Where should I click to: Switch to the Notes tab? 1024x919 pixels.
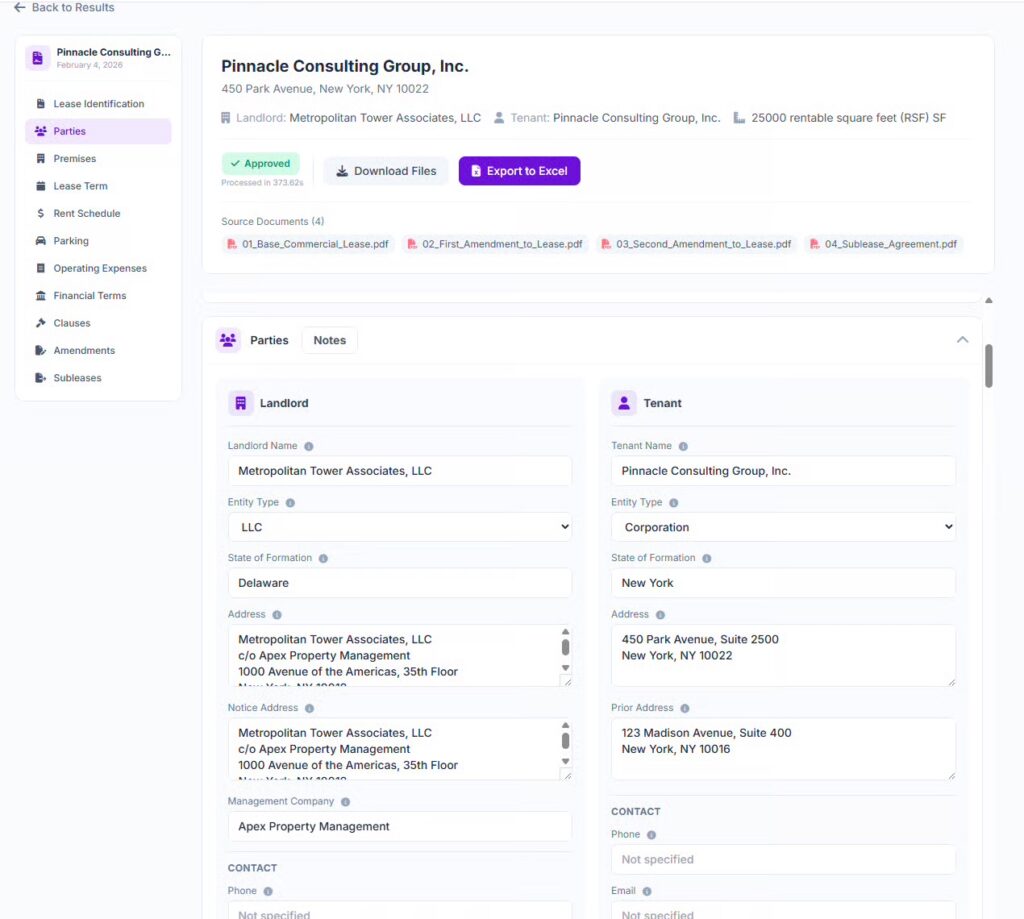tap(329, 340)
